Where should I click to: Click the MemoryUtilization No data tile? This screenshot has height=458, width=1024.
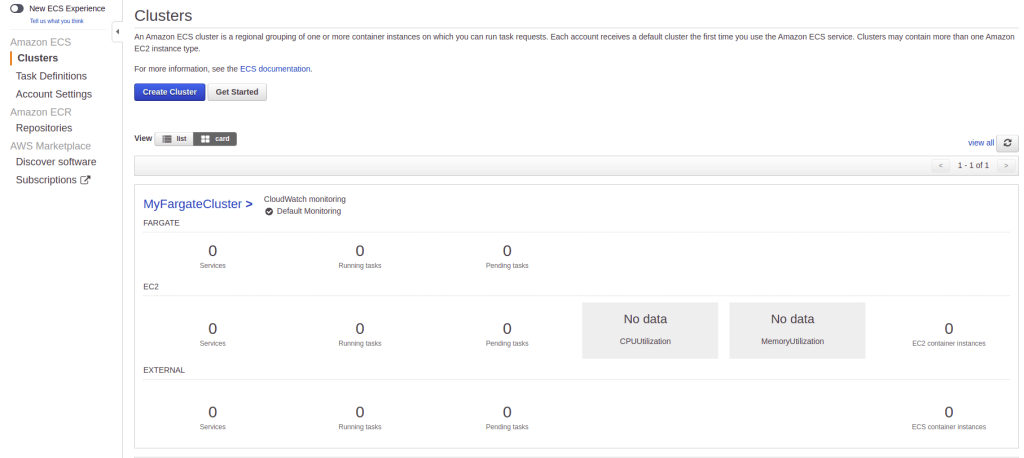pyautogui.click(x=792, y=330)
